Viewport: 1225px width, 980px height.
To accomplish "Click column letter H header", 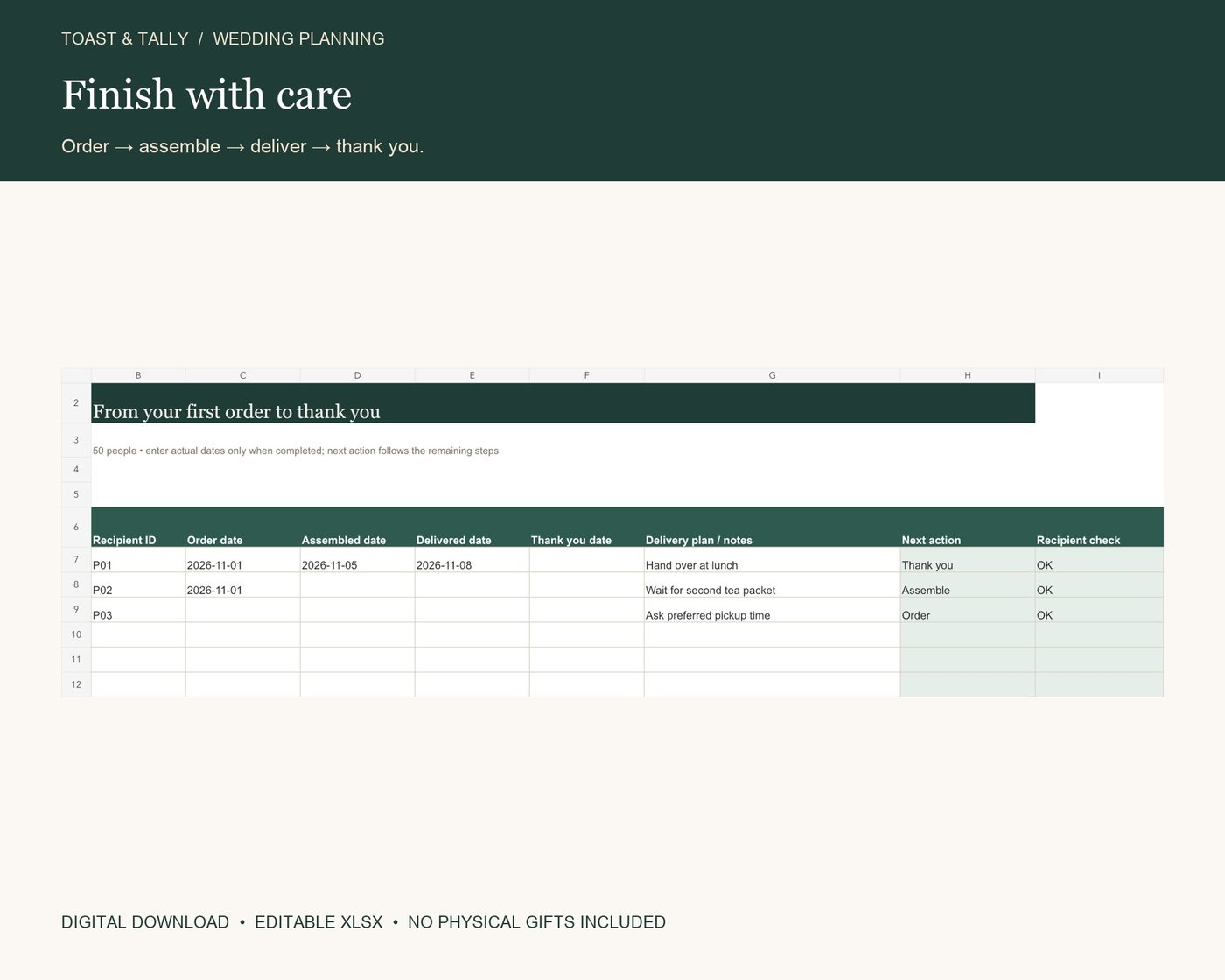I will pyautogui.click(x=968, y=375).
